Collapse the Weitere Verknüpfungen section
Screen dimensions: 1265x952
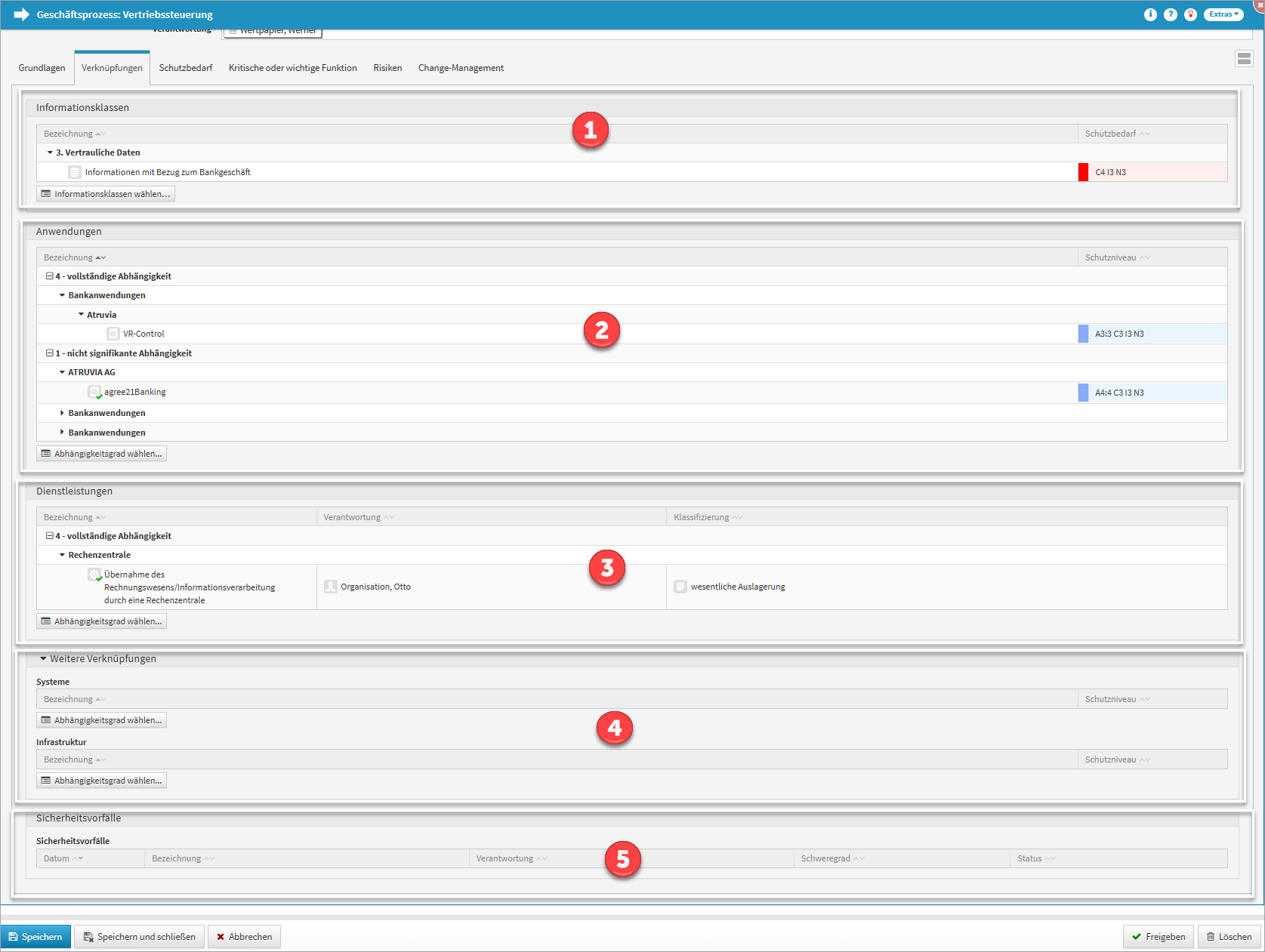click(43, 659)
